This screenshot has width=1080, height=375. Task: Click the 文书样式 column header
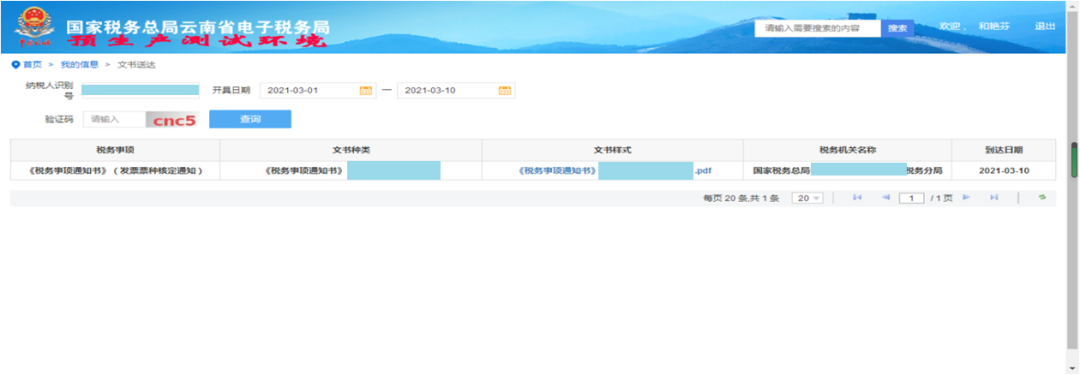click(x=613, y=150)
